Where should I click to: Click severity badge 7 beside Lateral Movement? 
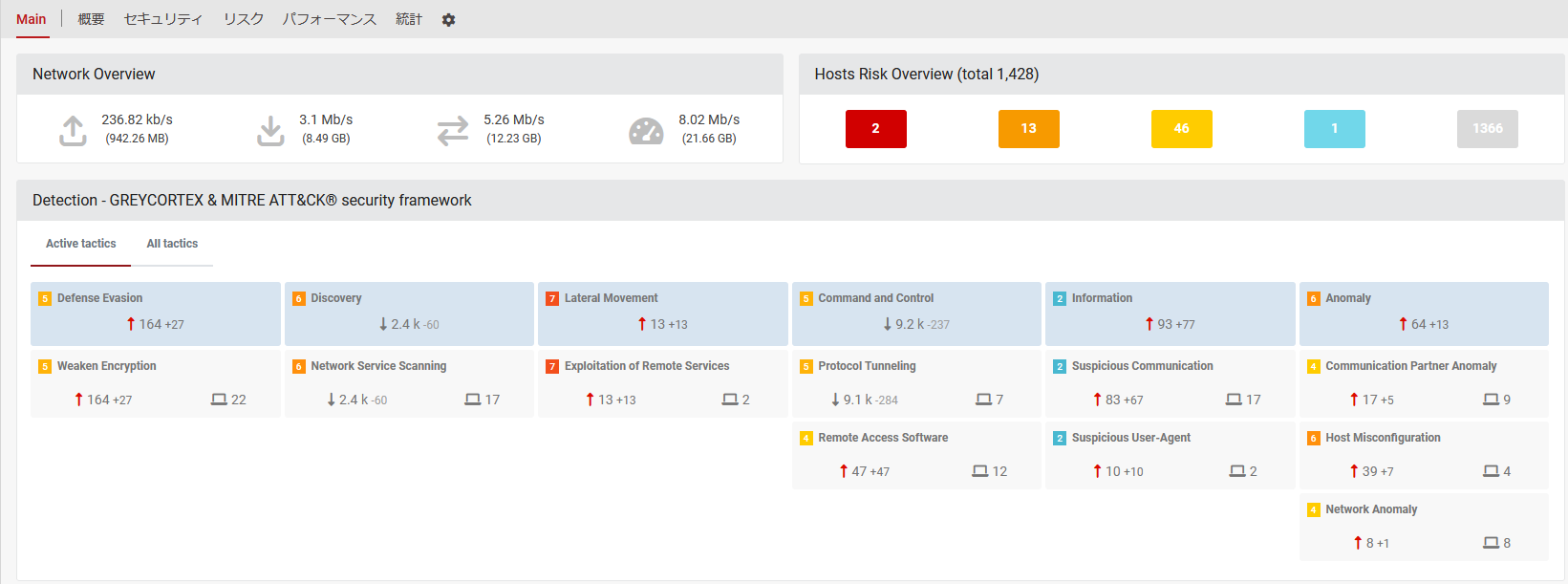[x=552, y=298]
